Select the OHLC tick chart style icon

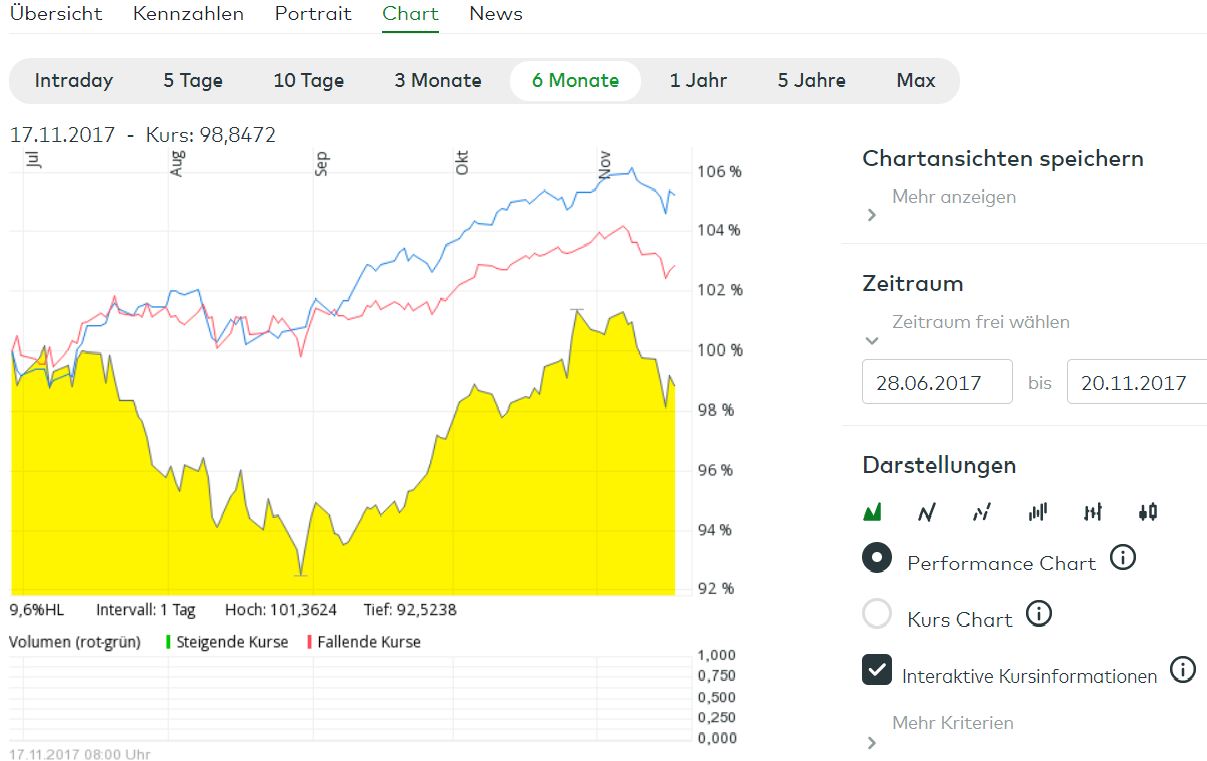pos(1092,512)
